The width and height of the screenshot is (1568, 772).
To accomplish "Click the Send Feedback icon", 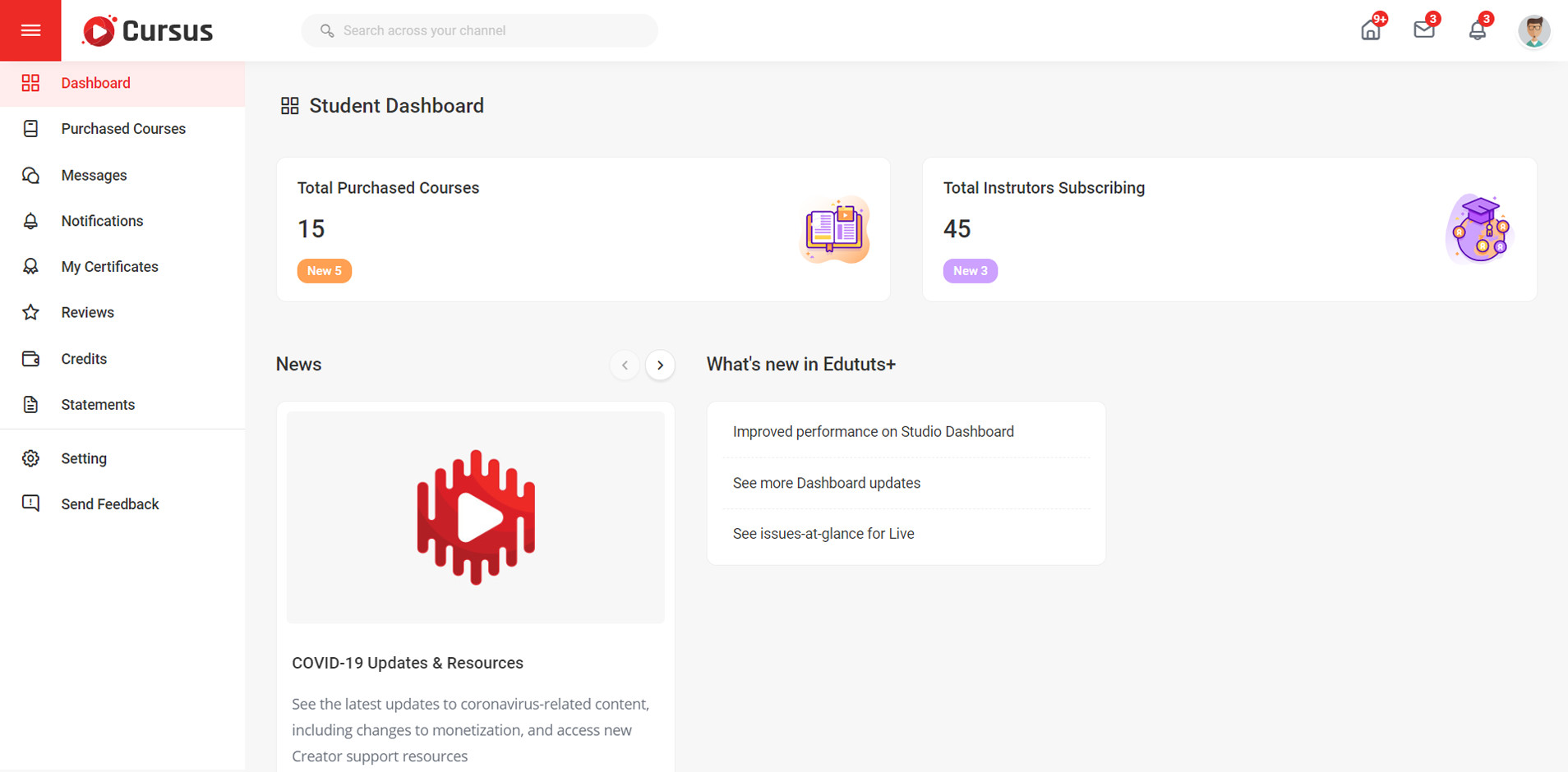I will click(30, 503).
